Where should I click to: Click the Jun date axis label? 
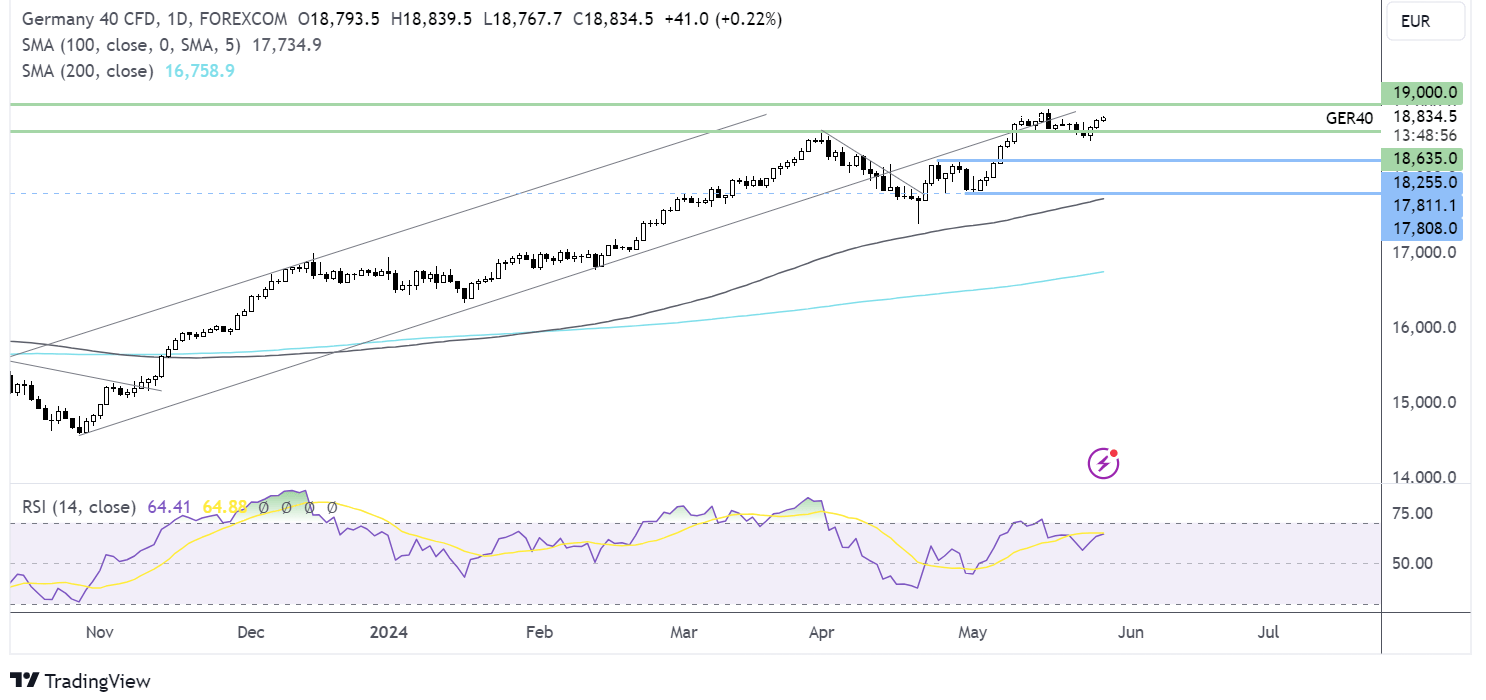pyautogui.click(x=1129, y=632)
